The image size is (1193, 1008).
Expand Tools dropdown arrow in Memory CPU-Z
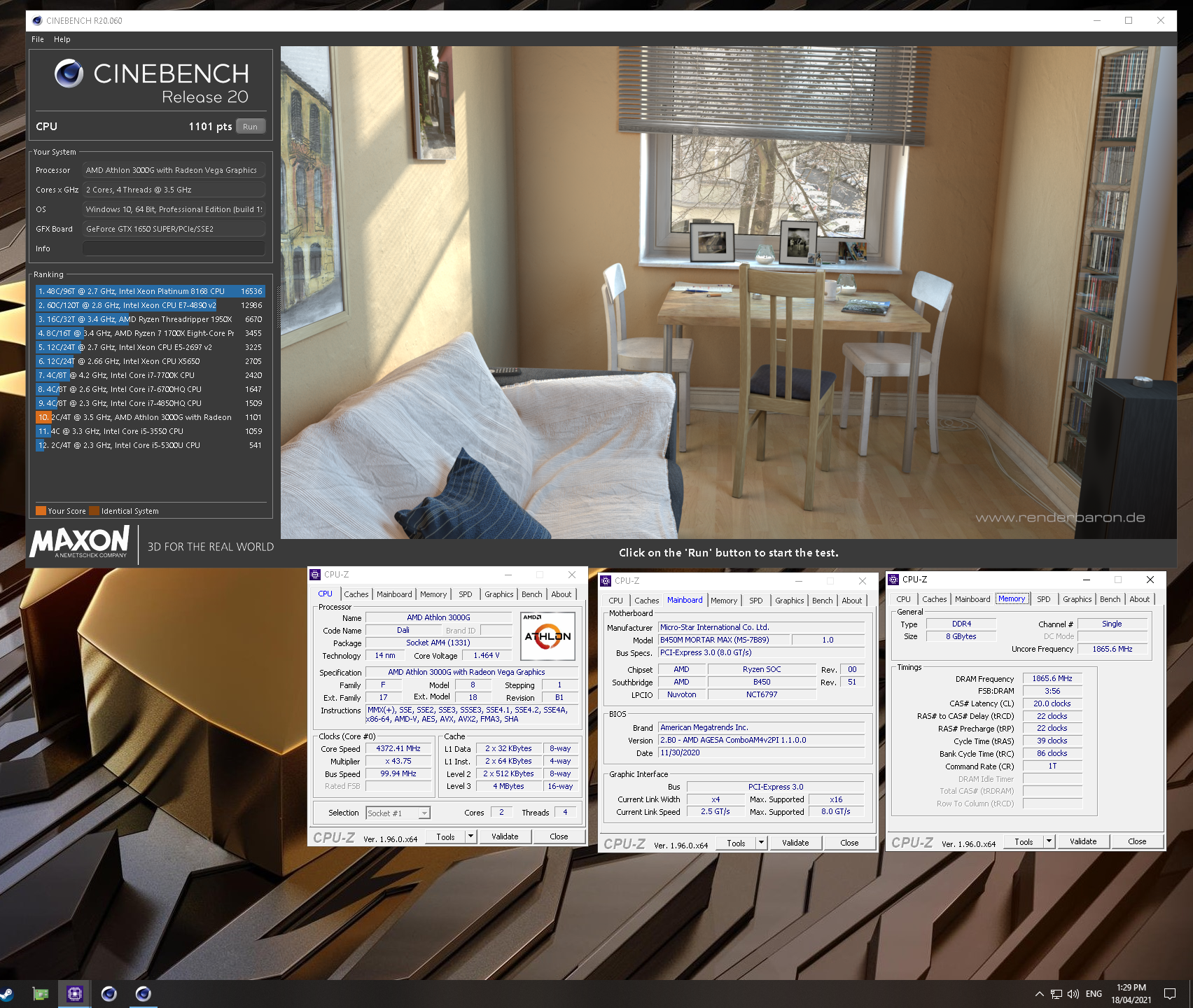tap(1049, 841)
